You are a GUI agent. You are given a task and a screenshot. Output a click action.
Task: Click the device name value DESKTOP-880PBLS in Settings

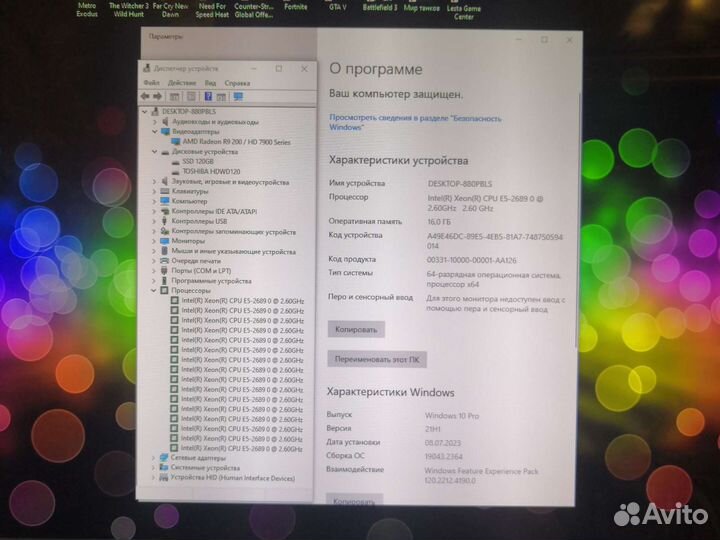[x=460, y=184]
